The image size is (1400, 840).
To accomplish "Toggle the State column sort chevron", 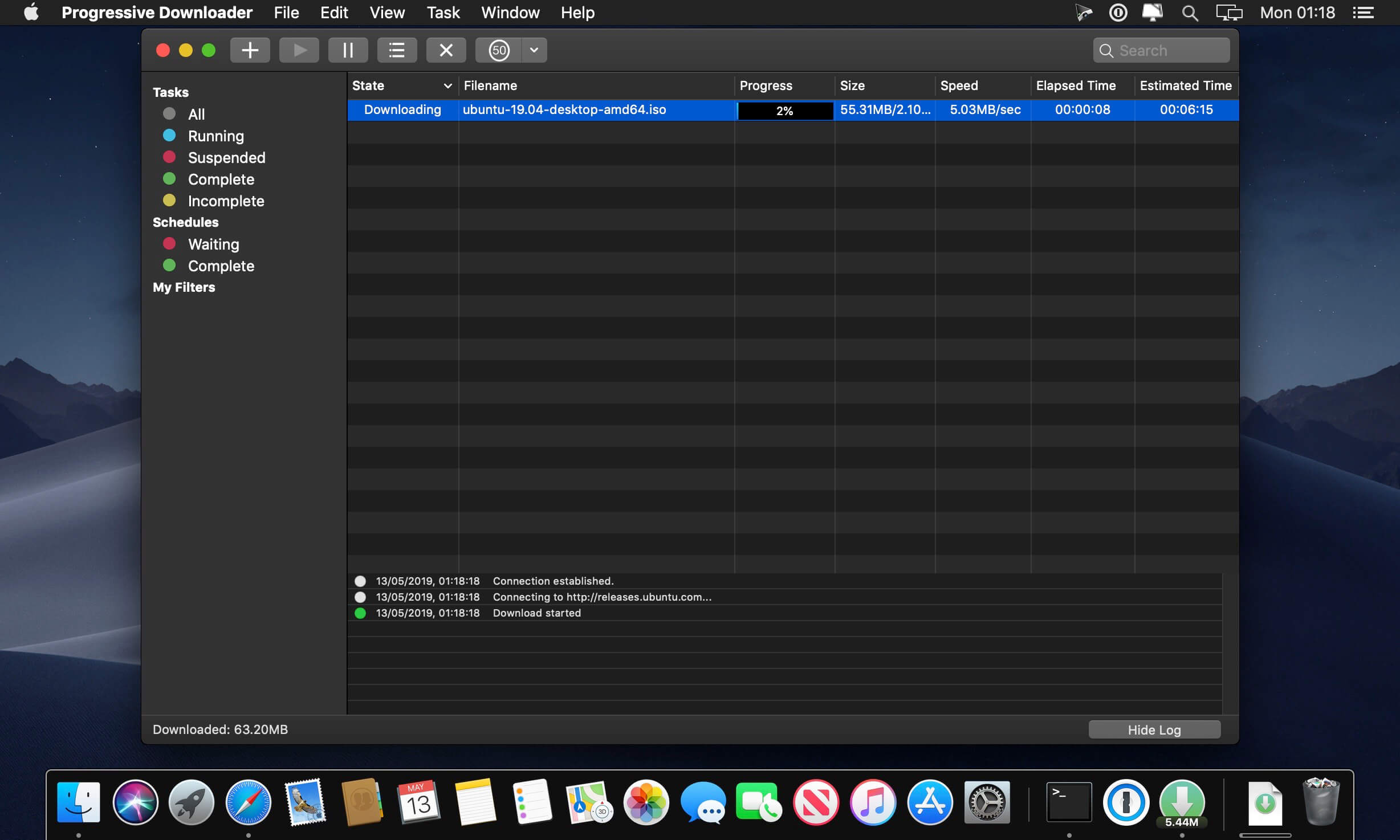I will 447,86.
